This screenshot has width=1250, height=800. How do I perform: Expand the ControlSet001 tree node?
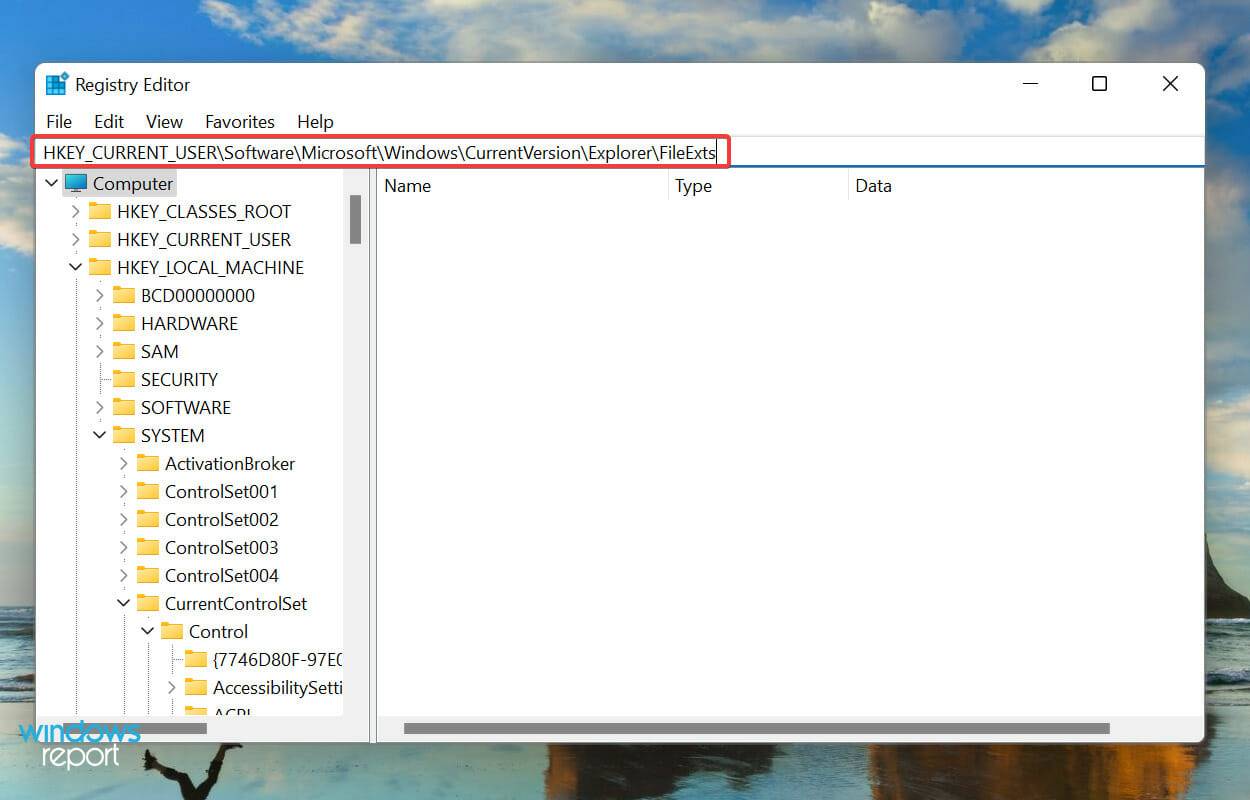pyautogui.click(x=122, y=491)
